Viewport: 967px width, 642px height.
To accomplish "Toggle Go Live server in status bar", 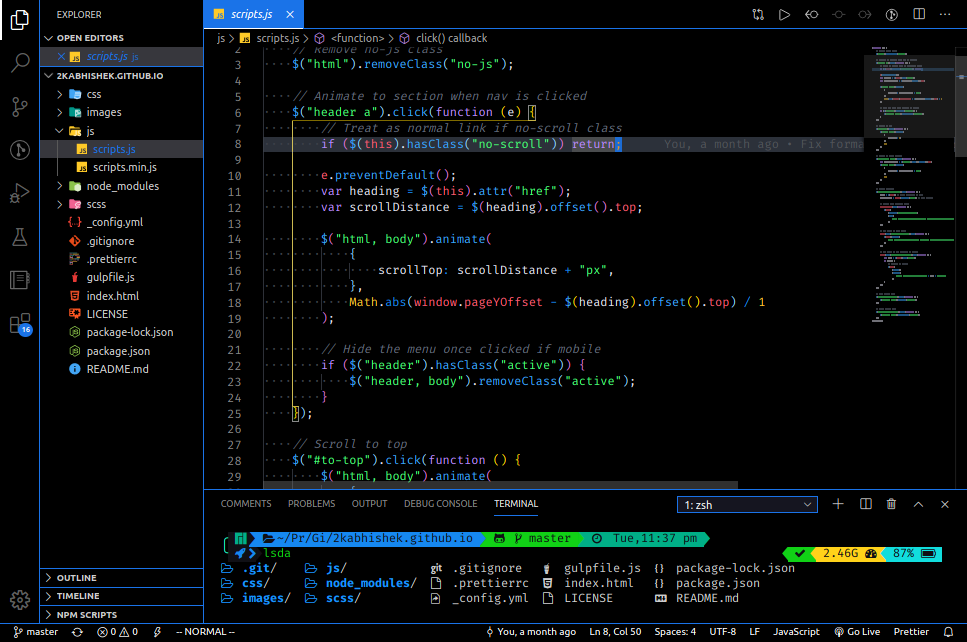I will click(x=857, y=632).
